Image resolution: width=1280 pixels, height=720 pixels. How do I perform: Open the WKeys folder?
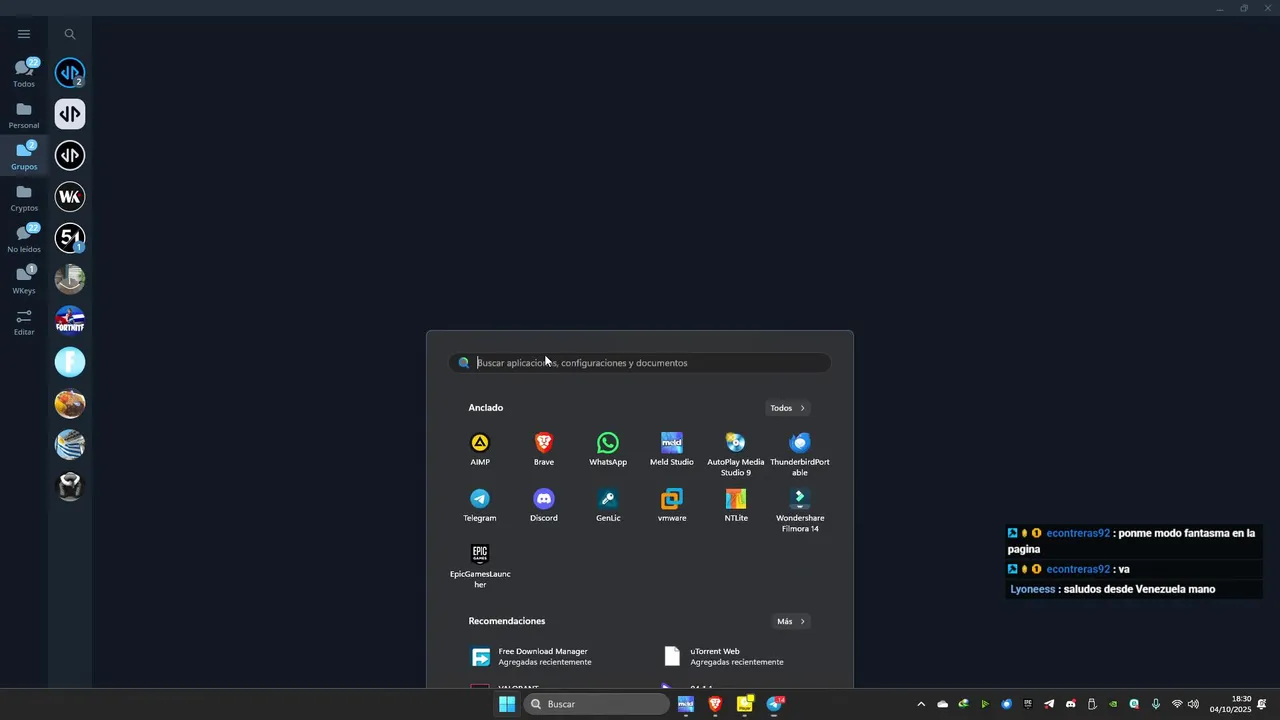[24, 280]
